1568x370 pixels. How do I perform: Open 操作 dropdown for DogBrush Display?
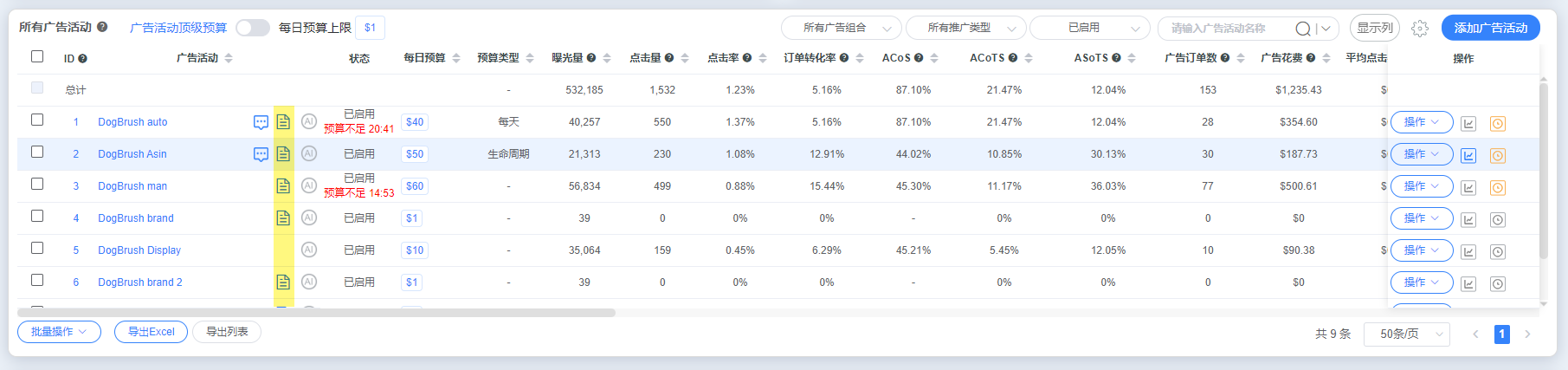pos(1422,250)
